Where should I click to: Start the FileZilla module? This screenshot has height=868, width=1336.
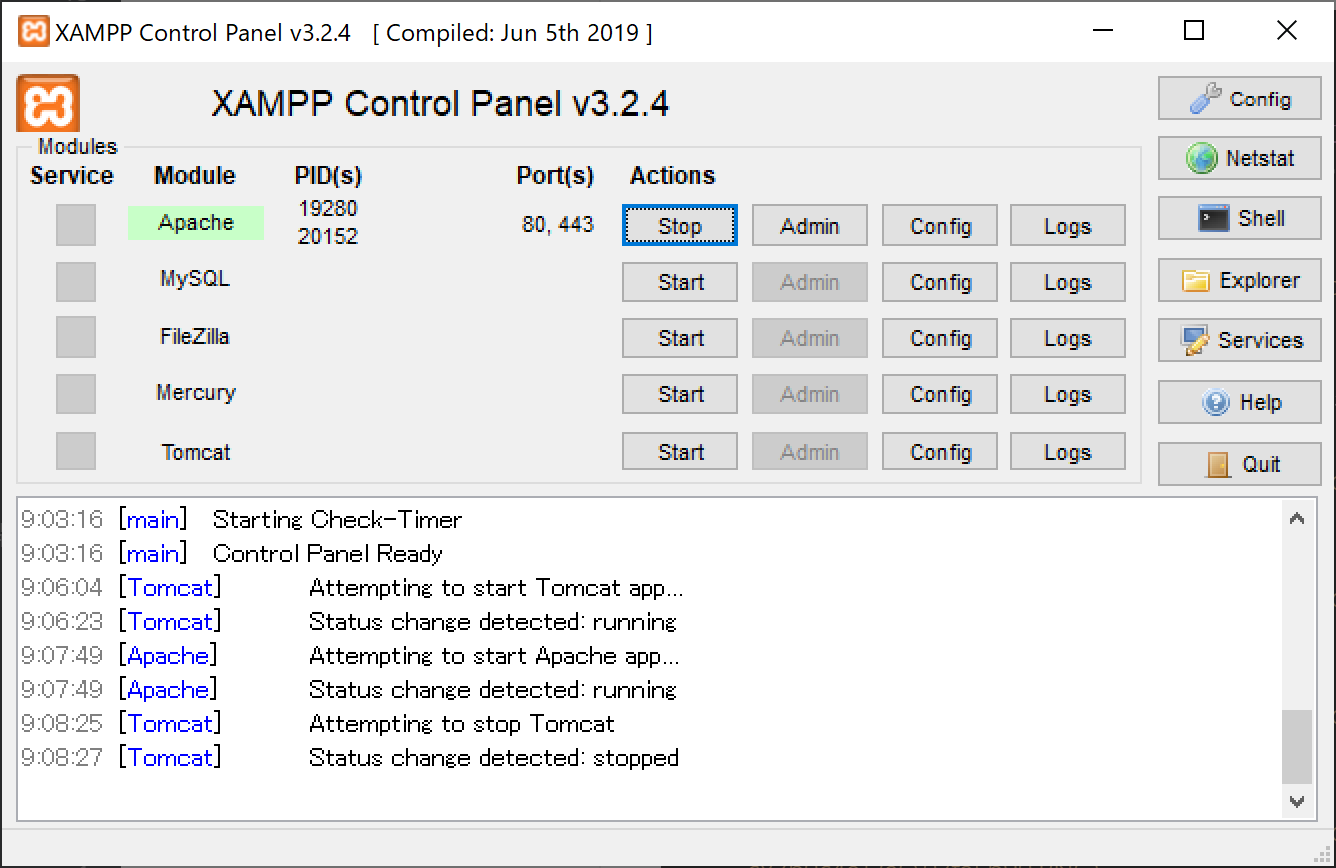coord(680,338)
